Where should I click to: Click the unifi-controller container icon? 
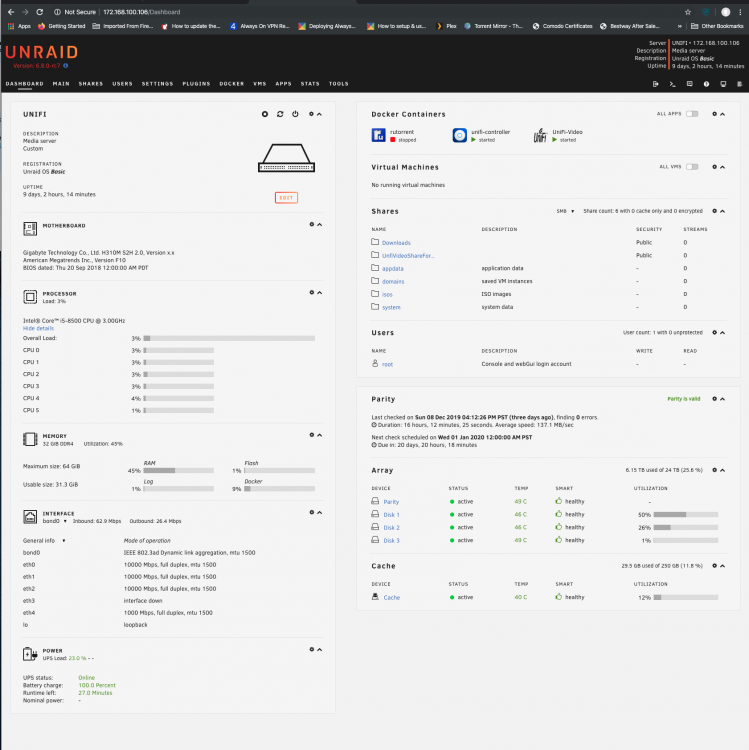460,135
